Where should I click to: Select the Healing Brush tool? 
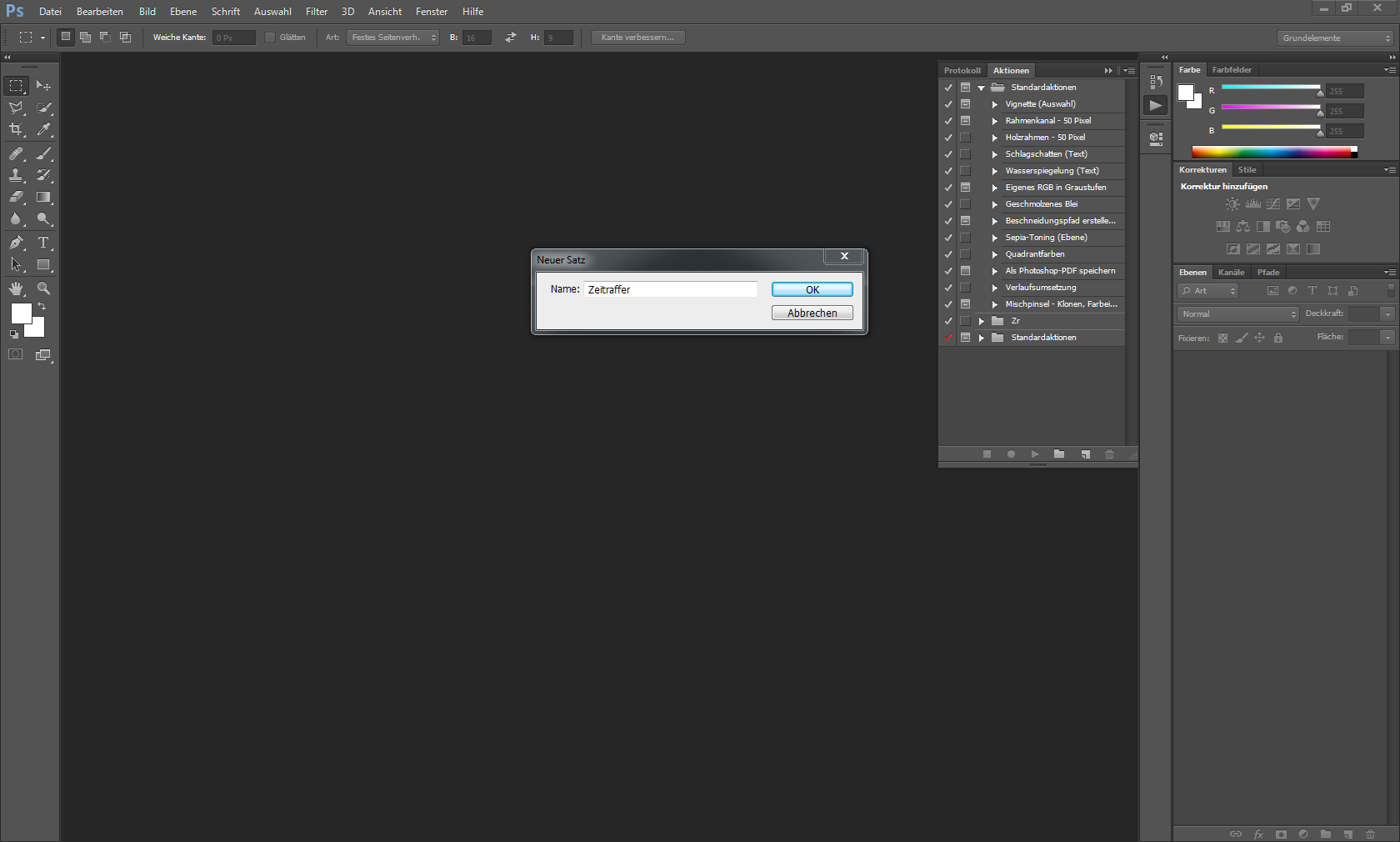coord(16,153)
